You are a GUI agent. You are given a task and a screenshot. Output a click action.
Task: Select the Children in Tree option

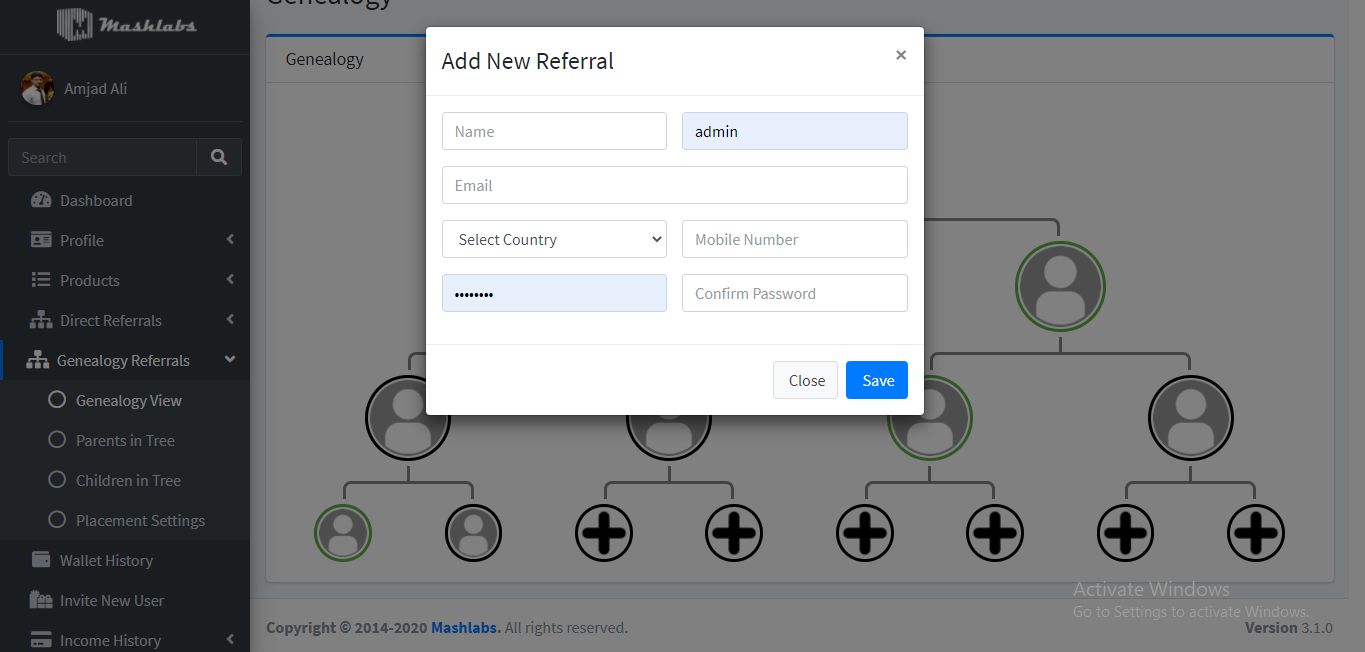point(57,480)
